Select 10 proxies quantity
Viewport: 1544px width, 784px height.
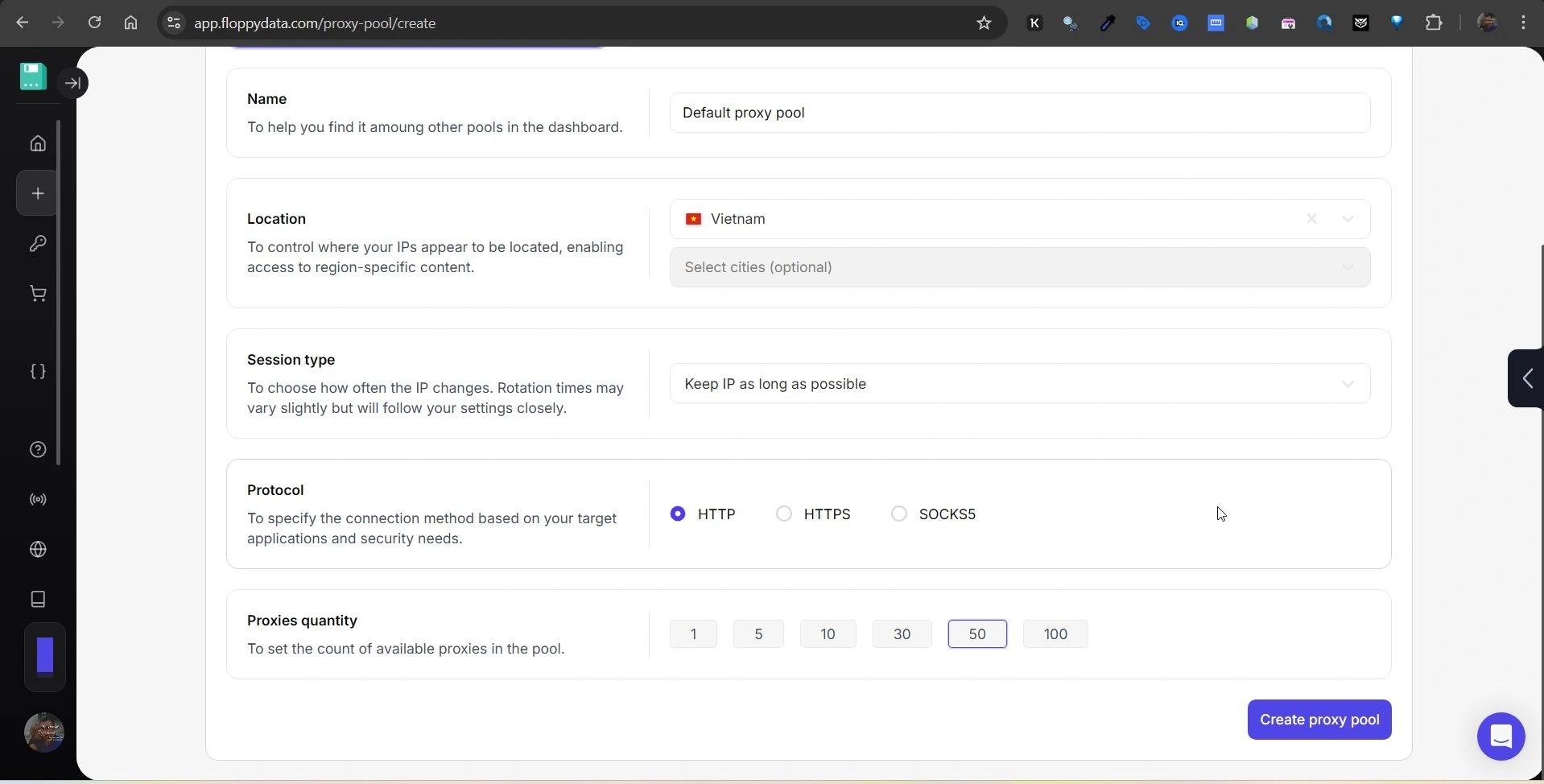pos(828,633)
